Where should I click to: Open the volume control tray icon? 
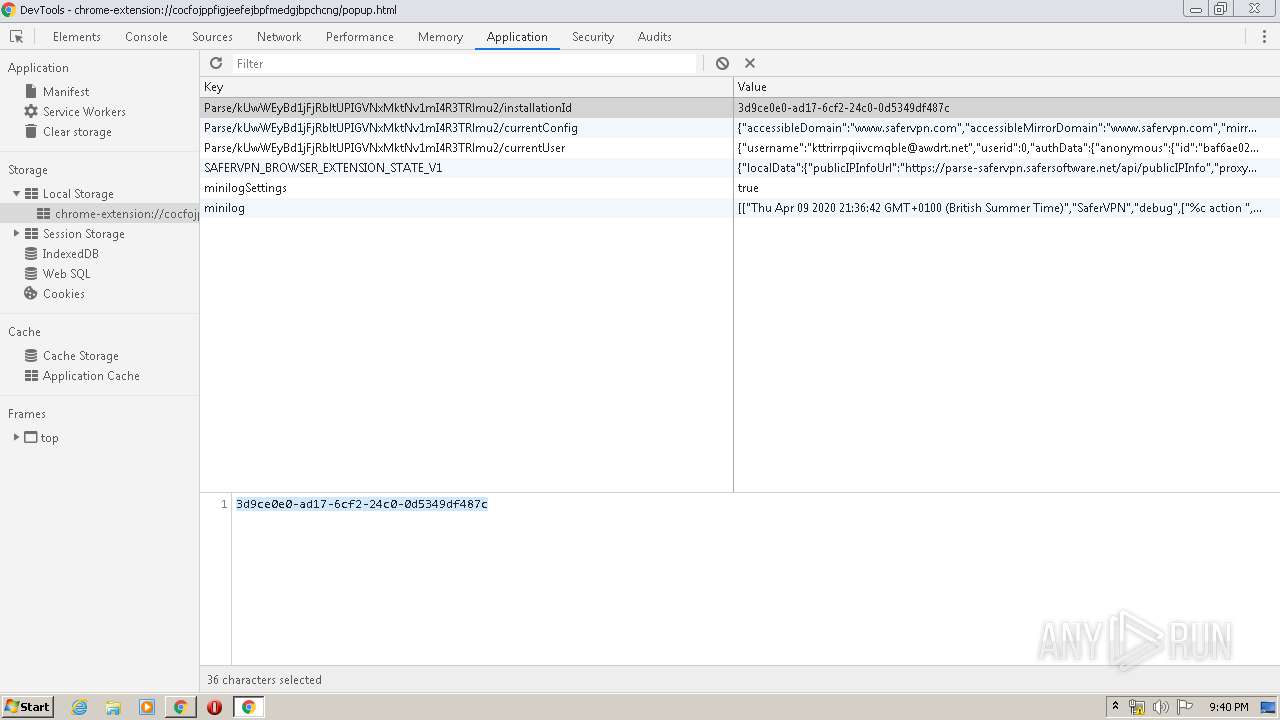[x=1161, y=707]
